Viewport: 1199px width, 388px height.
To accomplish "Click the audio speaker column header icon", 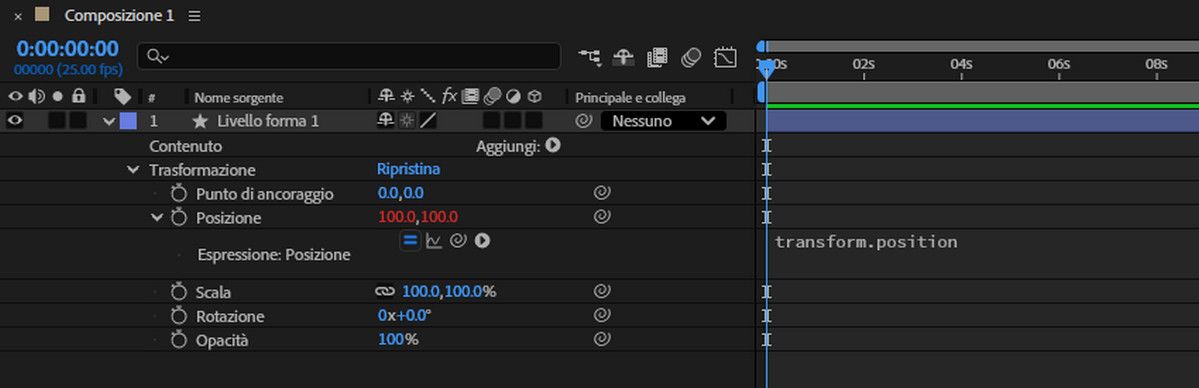I will (x=36, y=96).
